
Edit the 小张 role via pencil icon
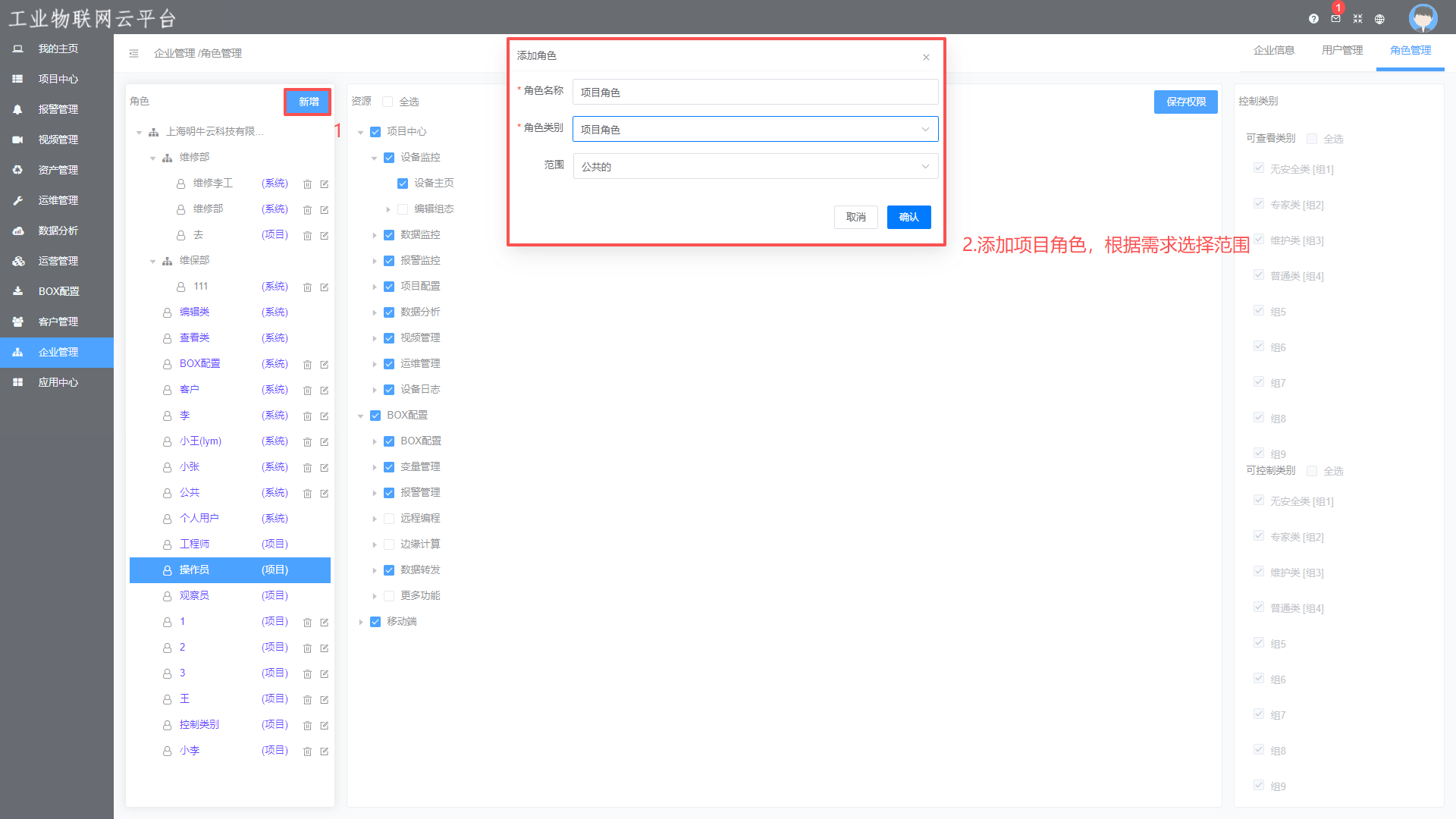[325, 468]
